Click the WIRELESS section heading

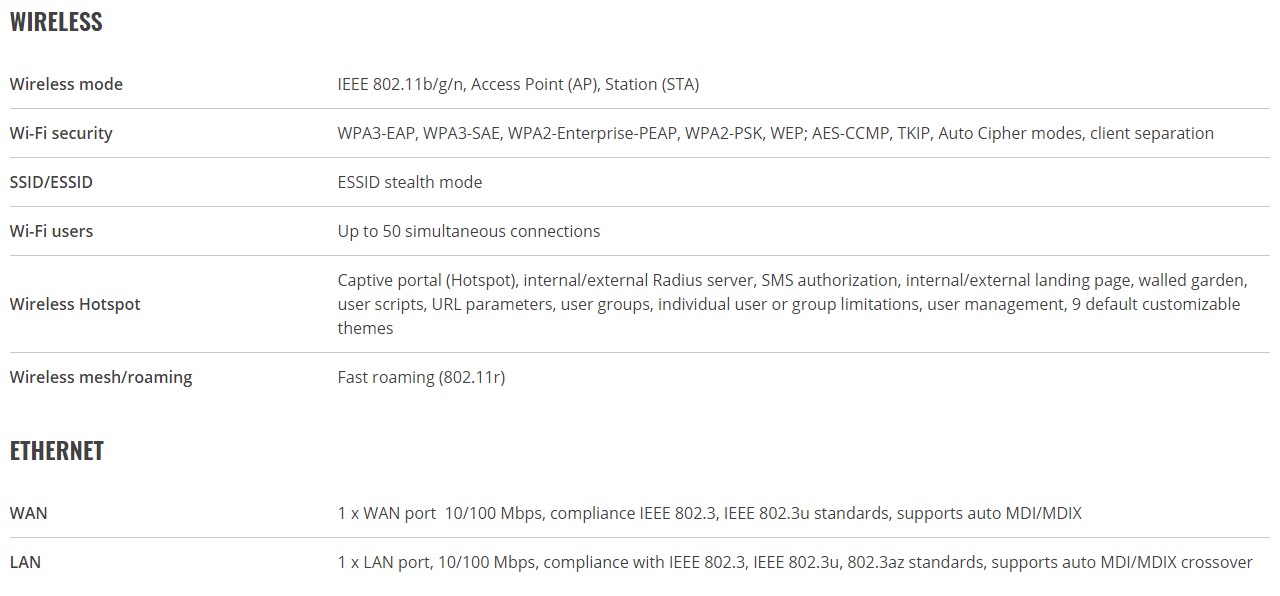[x=56, y=22]
